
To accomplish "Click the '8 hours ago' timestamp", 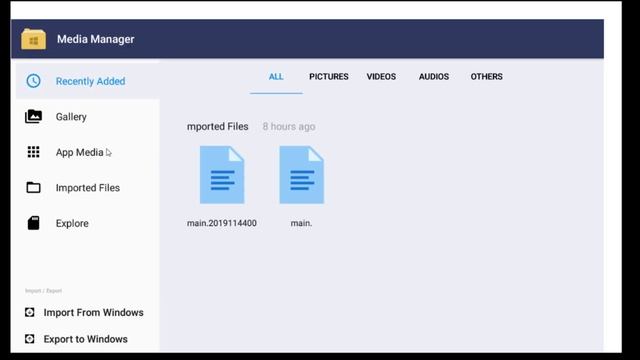I will 289,127.
